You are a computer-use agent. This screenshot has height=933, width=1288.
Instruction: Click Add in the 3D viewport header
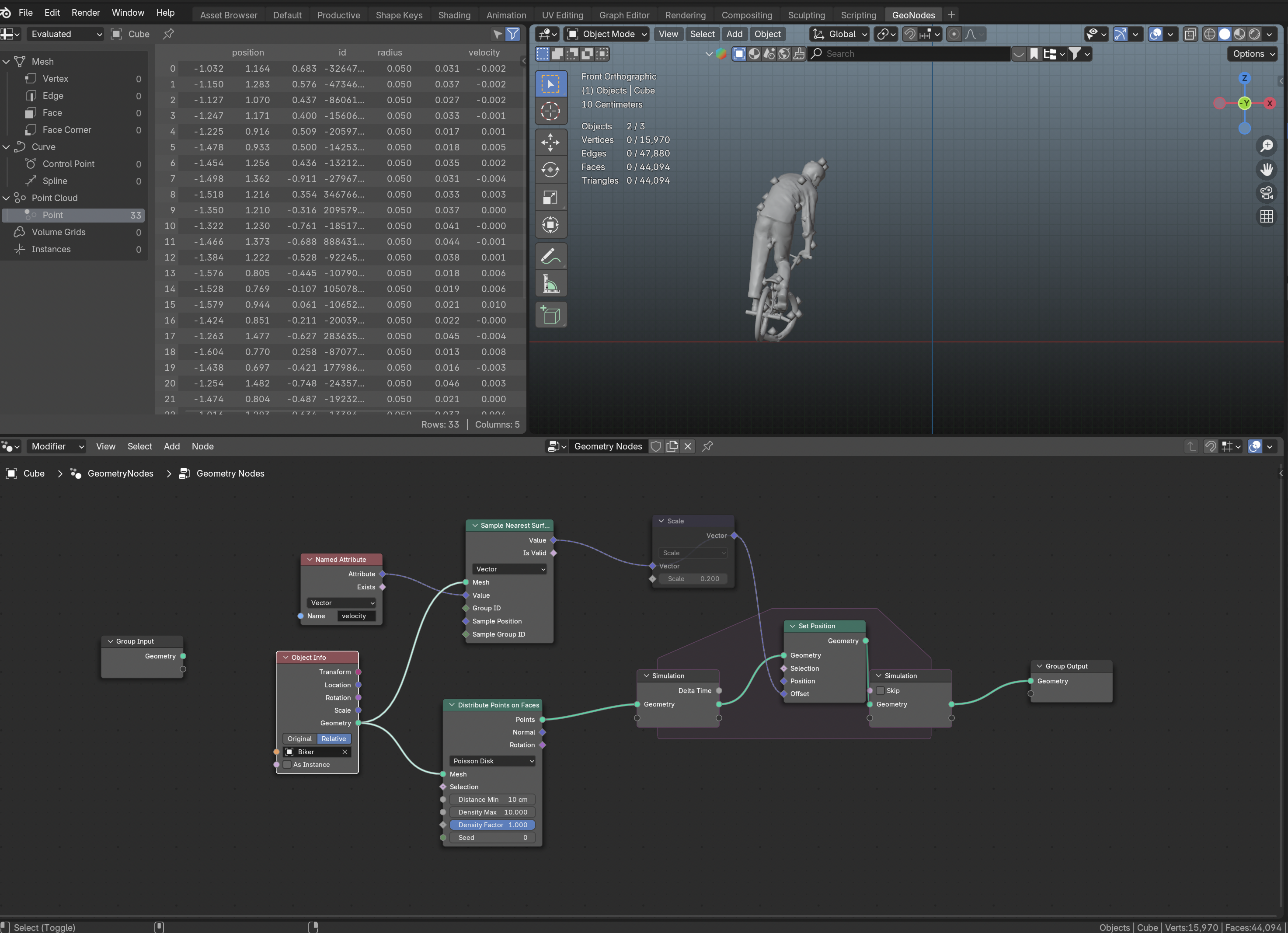pyautogui.click(x=735, y=34)
